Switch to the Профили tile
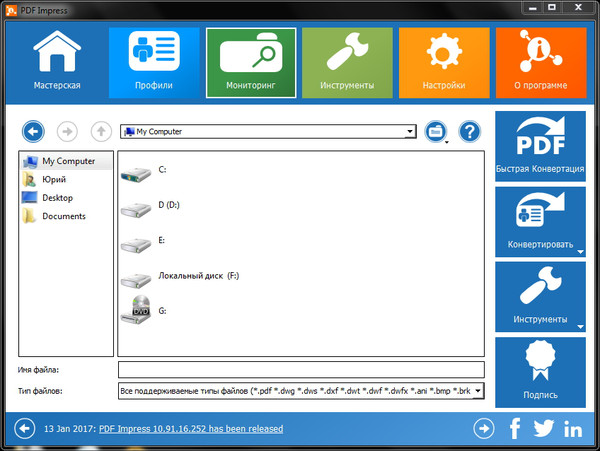The width and height of the screenshot is (600, 451). [154, 62]
